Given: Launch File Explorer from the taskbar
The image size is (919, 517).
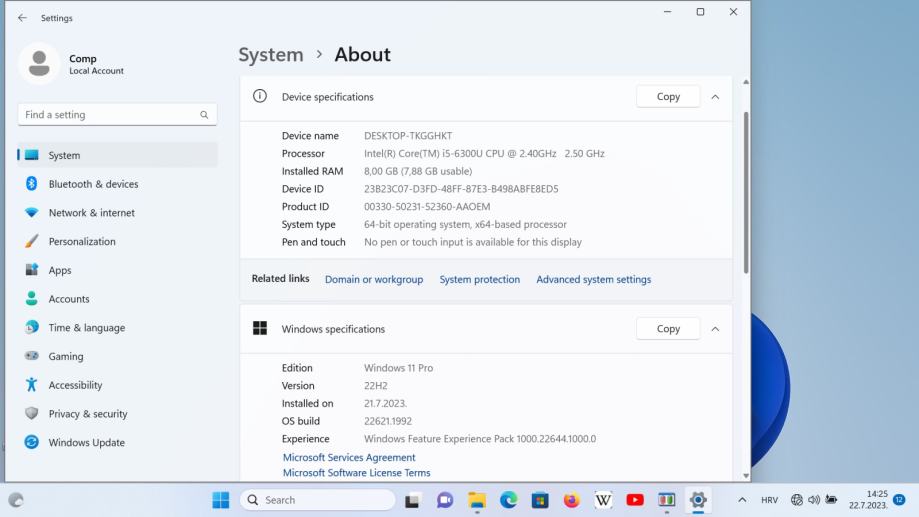Looking at the screenshot, I should [477, 500].
